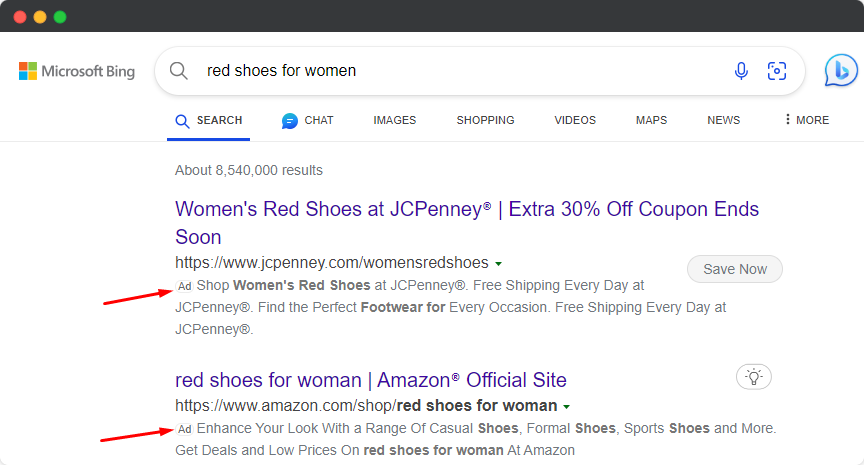Click the macOS green fullscreen button

(60, 17)
